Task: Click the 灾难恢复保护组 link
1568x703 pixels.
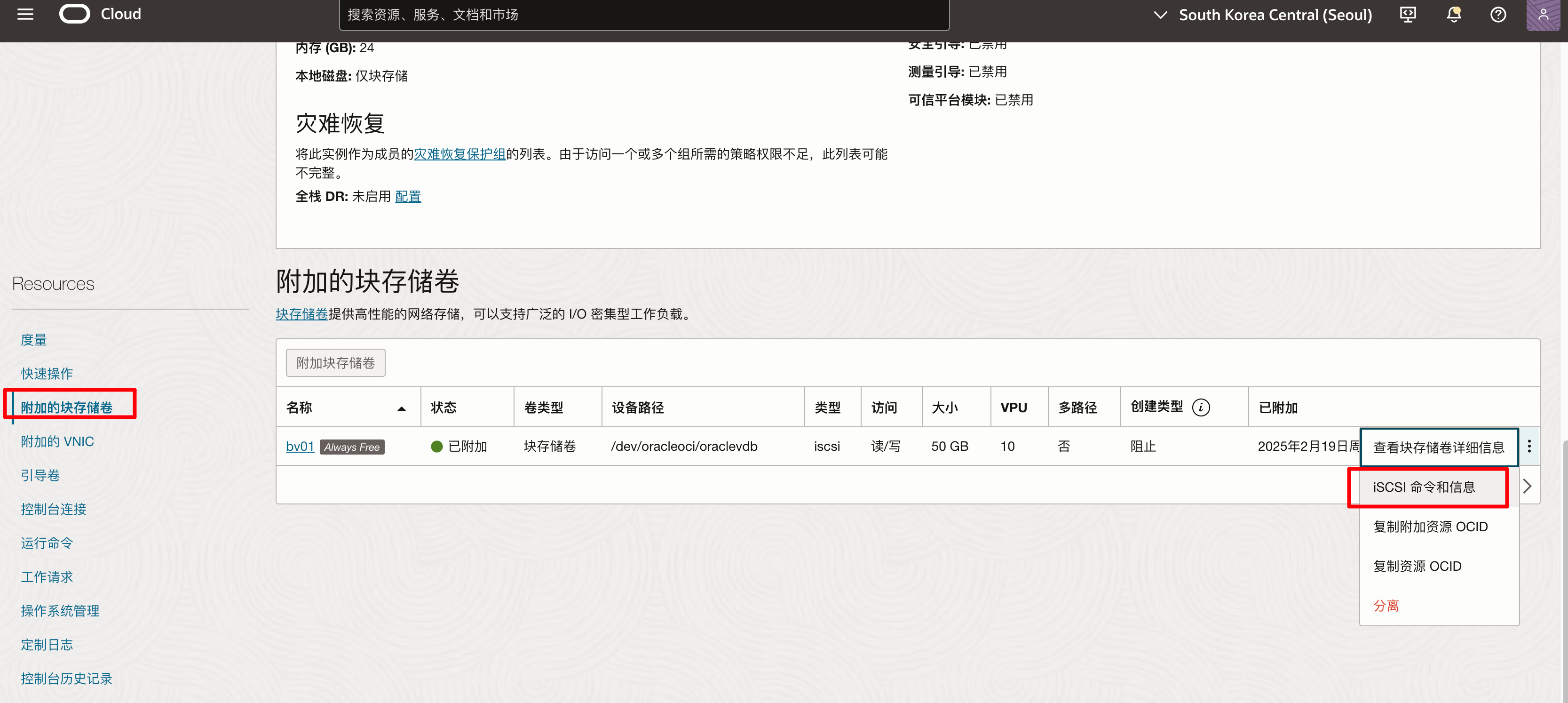Action: pyautogui.click(x=459, y=154)
